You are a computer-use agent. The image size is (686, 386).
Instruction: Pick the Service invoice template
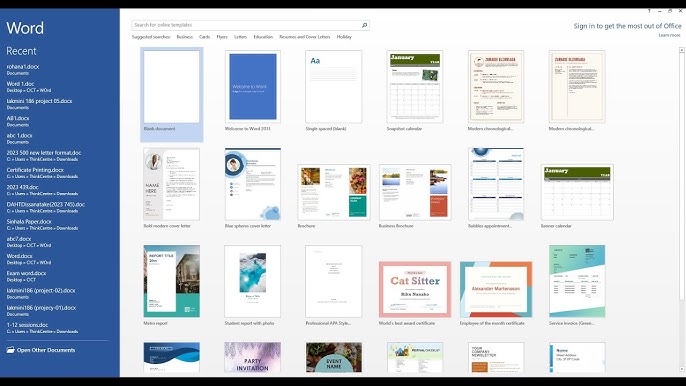coord(577,285)
